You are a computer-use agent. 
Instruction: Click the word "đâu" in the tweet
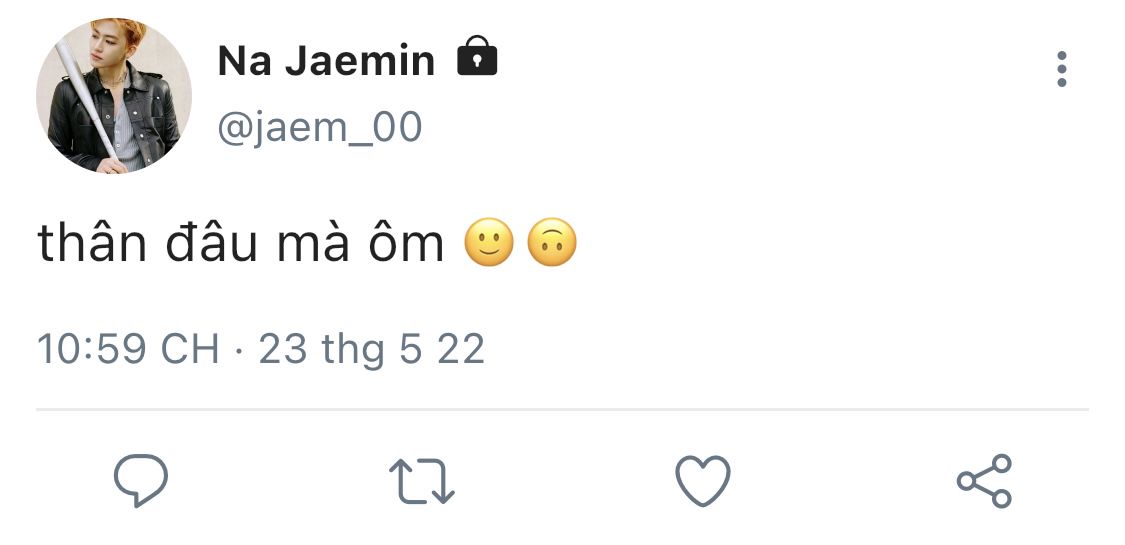point(196,244)
